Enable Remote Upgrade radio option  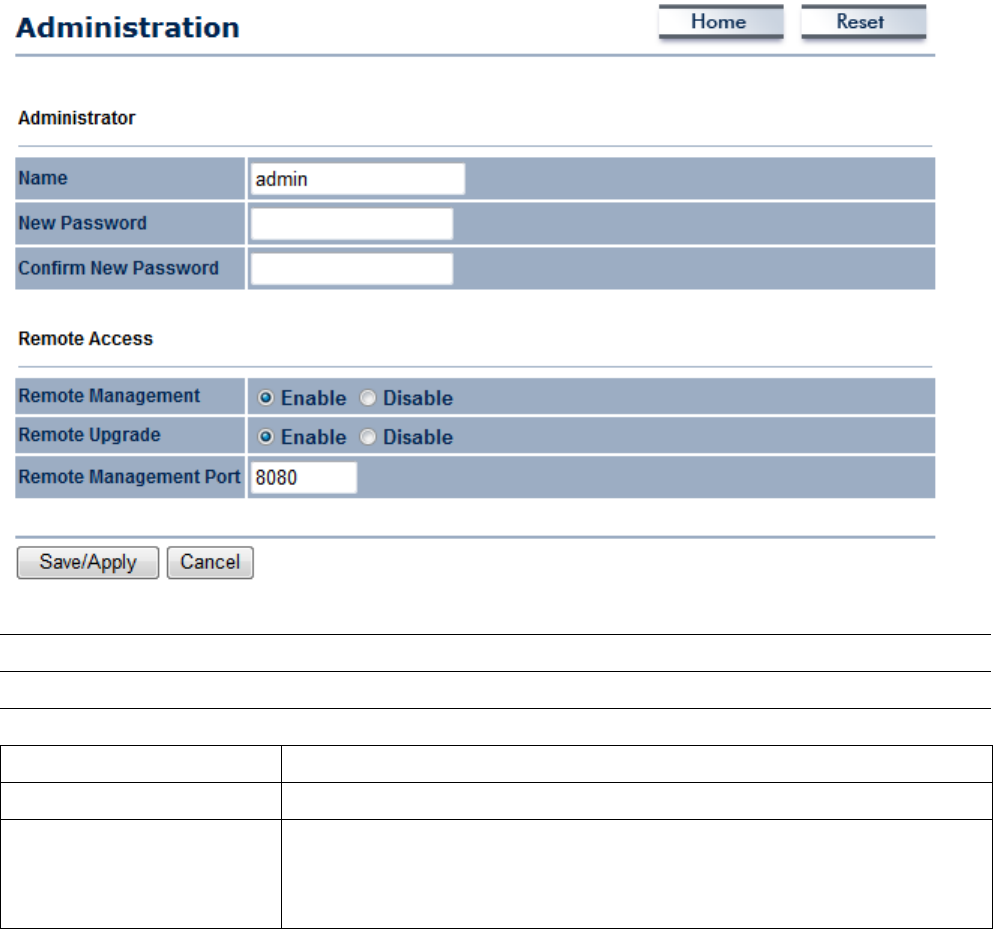[266, 437]
